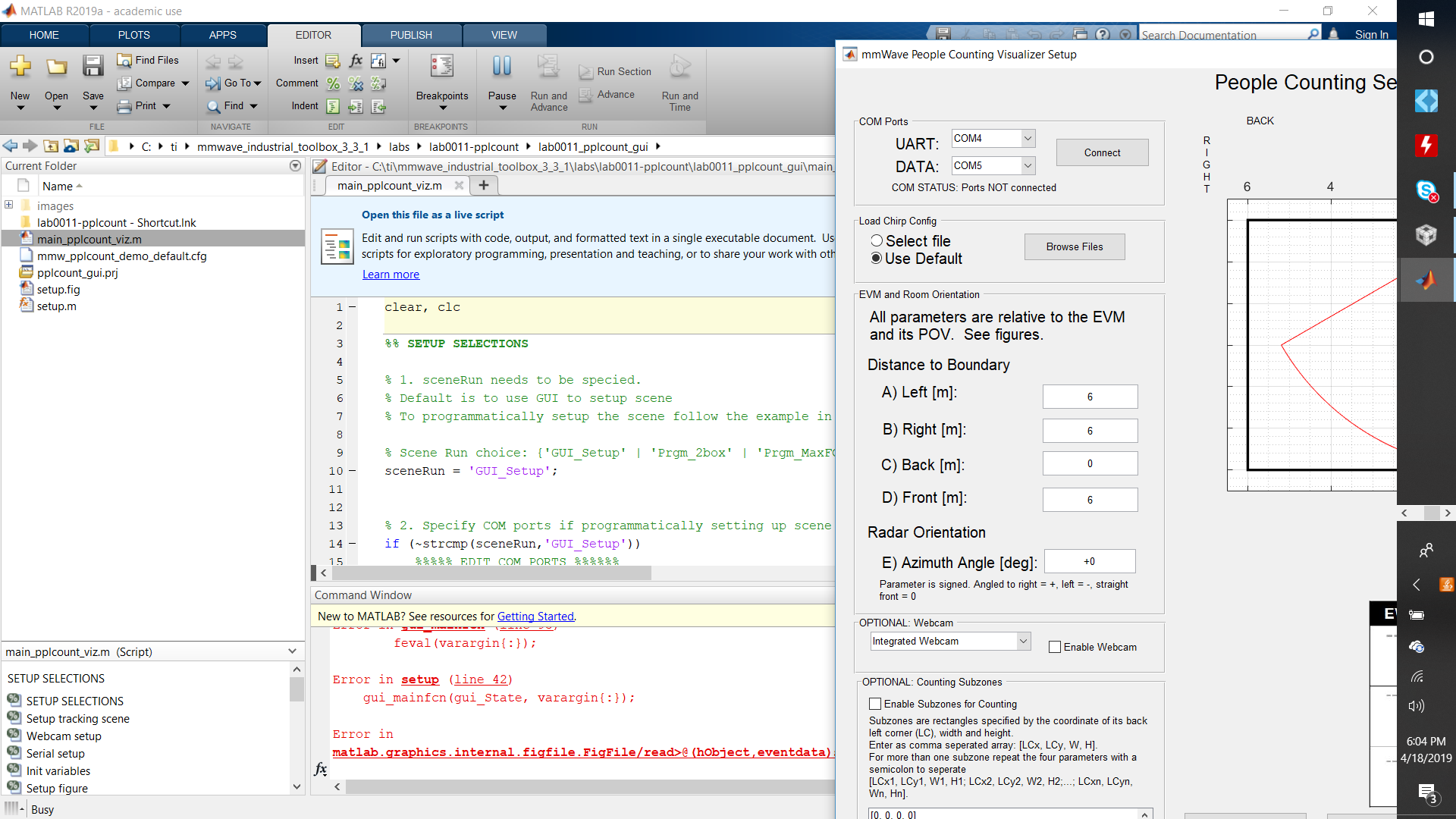Image resolution: width=1456 pixels, height=819 pixels.
Task: Click the Save disk icon
Action: point(93,67)
